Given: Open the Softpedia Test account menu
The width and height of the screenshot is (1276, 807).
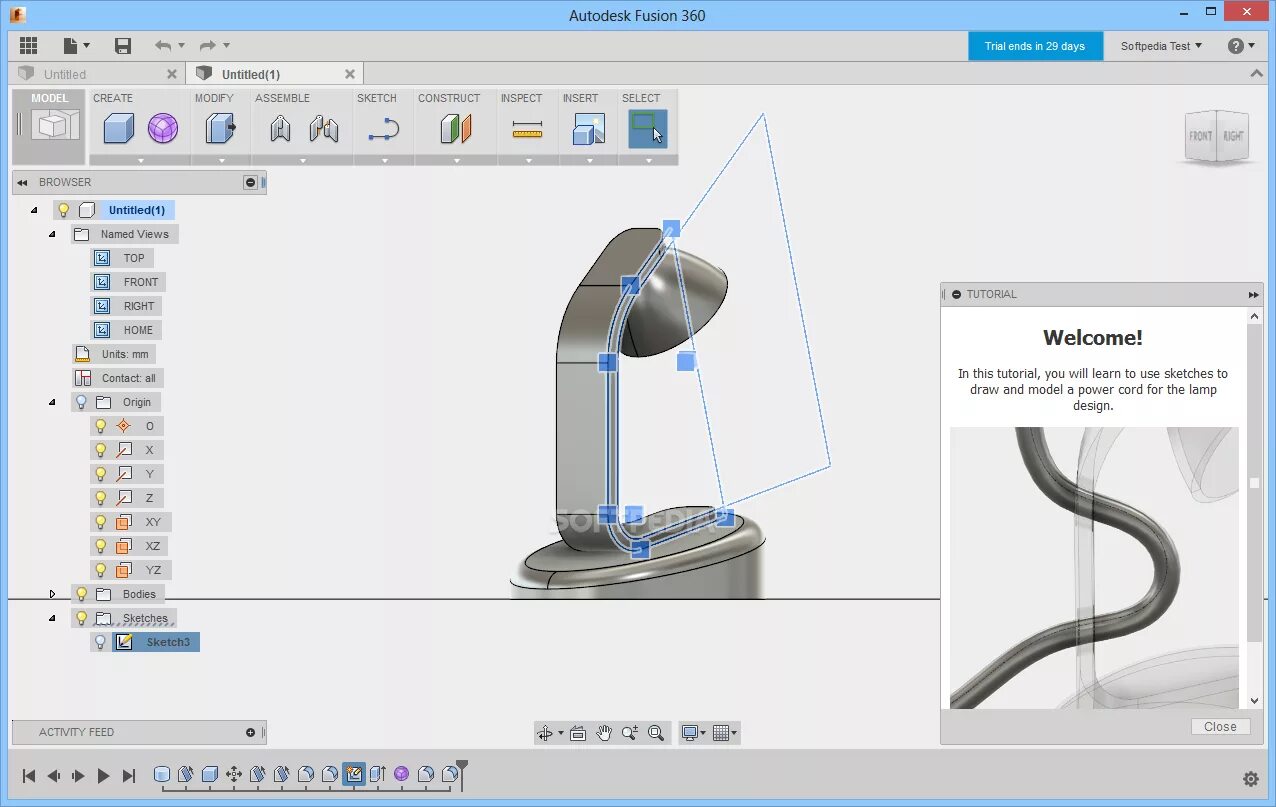Looking at the screenshot, I should [x=1161, y=46].
